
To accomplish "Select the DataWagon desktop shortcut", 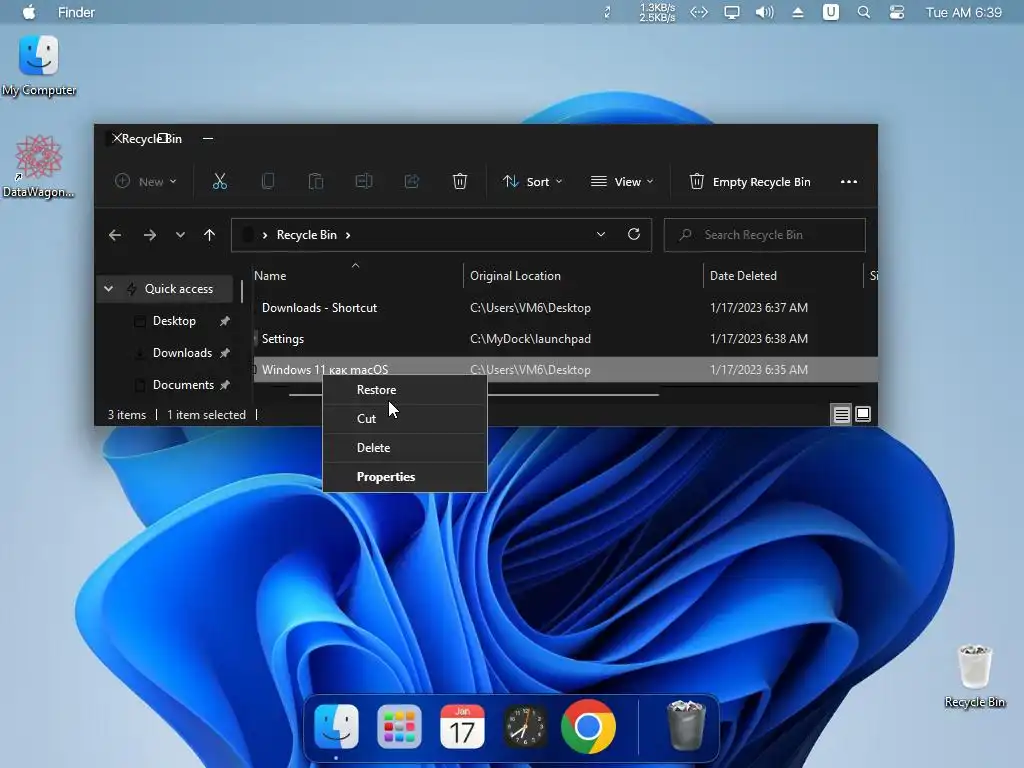I will click(39, 166).
